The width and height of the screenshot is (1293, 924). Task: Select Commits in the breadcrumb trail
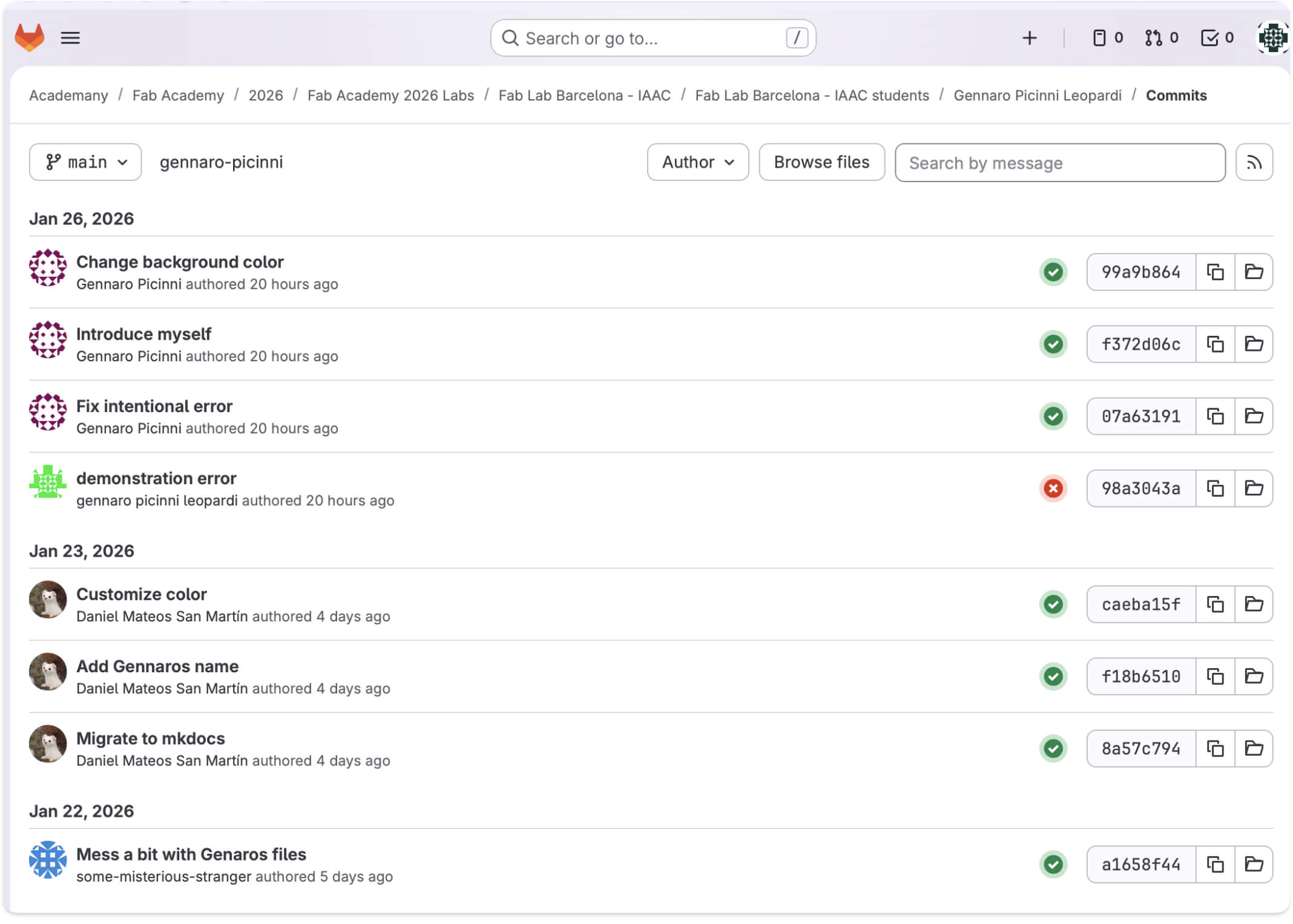[x=1176, y=95]
